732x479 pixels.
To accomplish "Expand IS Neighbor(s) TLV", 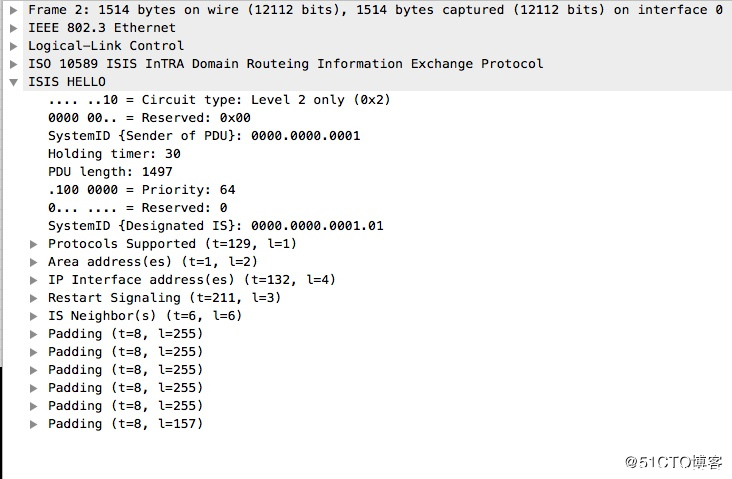I will coord(34,316).
